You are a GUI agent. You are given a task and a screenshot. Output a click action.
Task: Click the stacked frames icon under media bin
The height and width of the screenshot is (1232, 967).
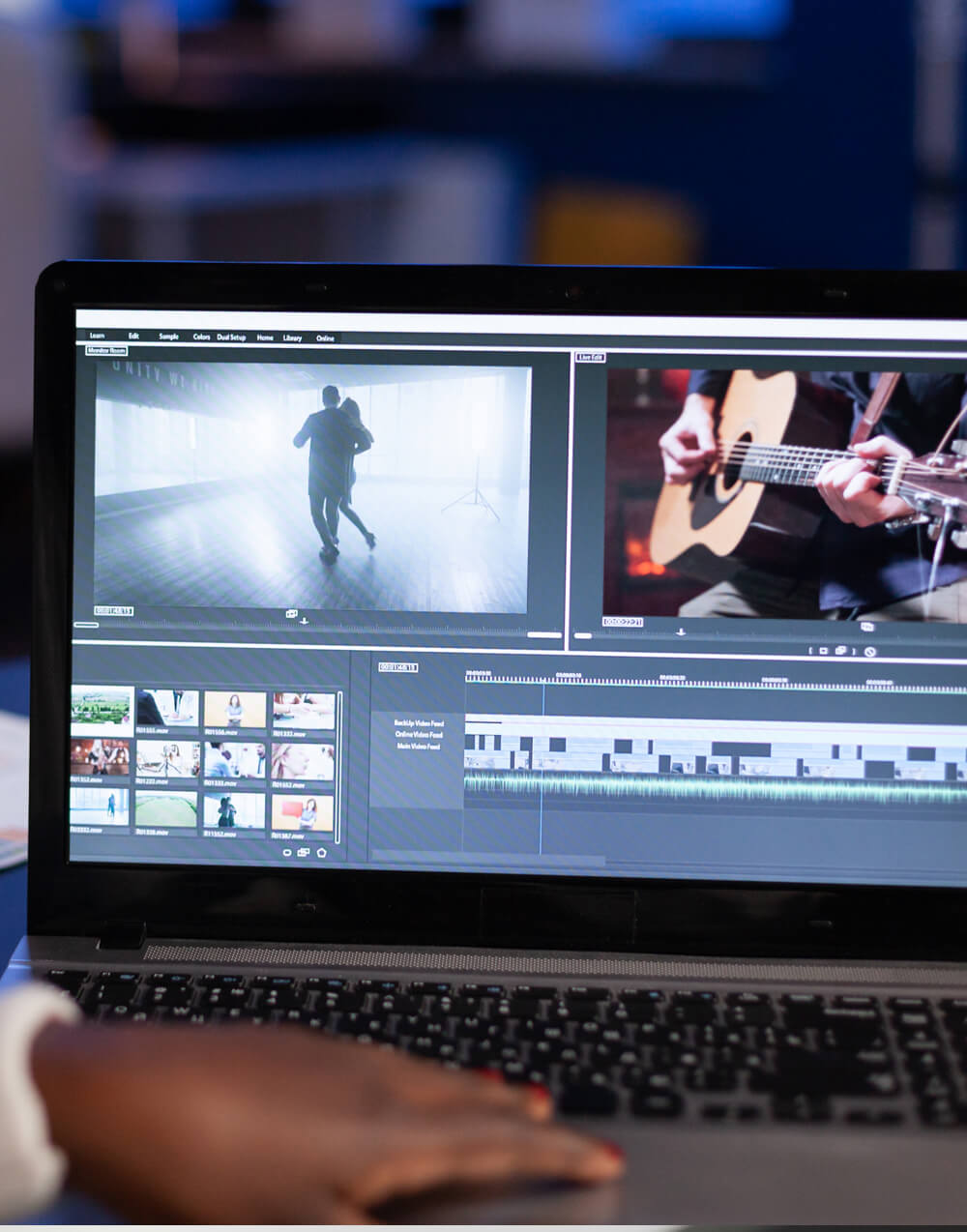tap(304, 853)
